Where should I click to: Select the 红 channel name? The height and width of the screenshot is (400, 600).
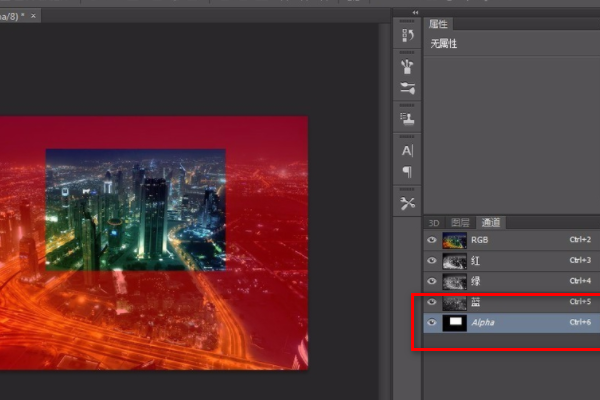click(476, 261)
